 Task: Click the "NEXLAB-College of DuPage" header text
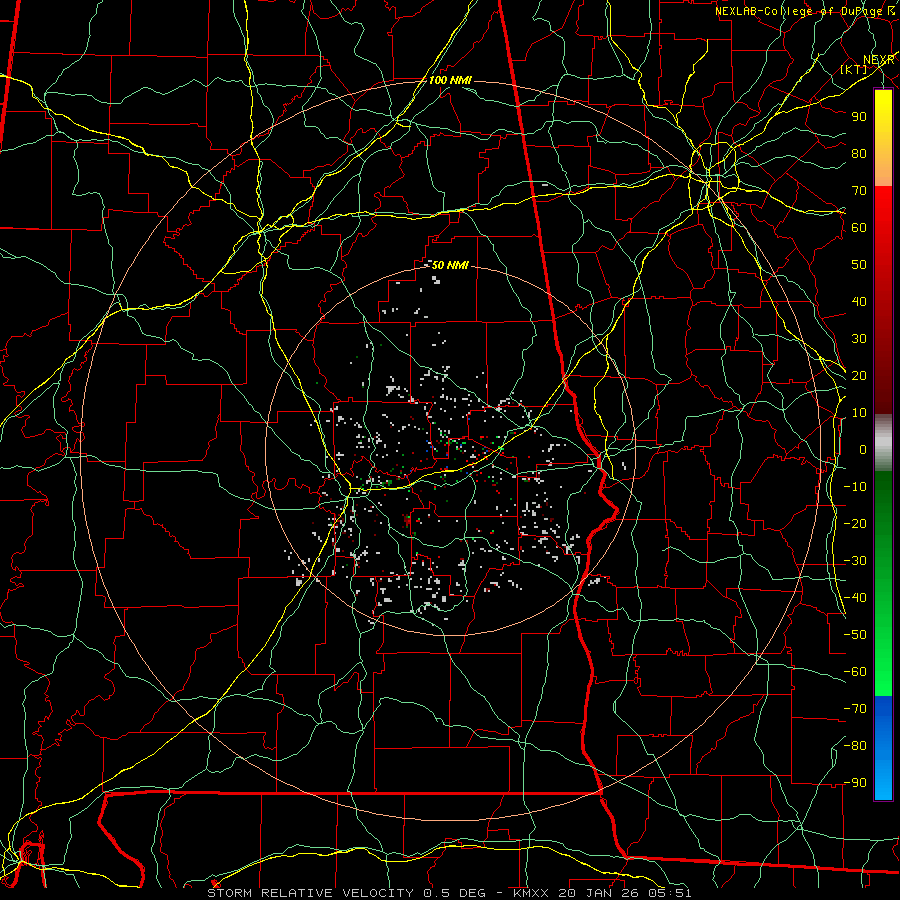(798, 11)
